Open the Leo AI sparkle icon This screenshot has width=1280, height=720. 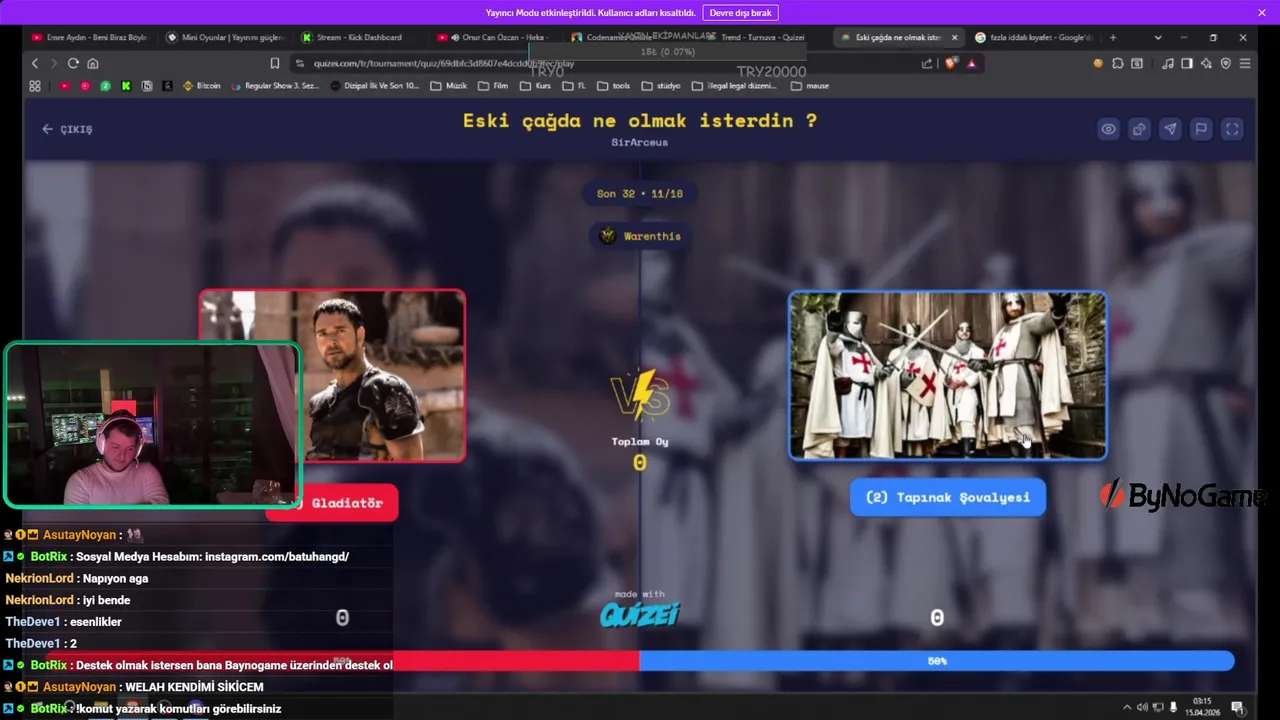click(x=1207, y=63)
